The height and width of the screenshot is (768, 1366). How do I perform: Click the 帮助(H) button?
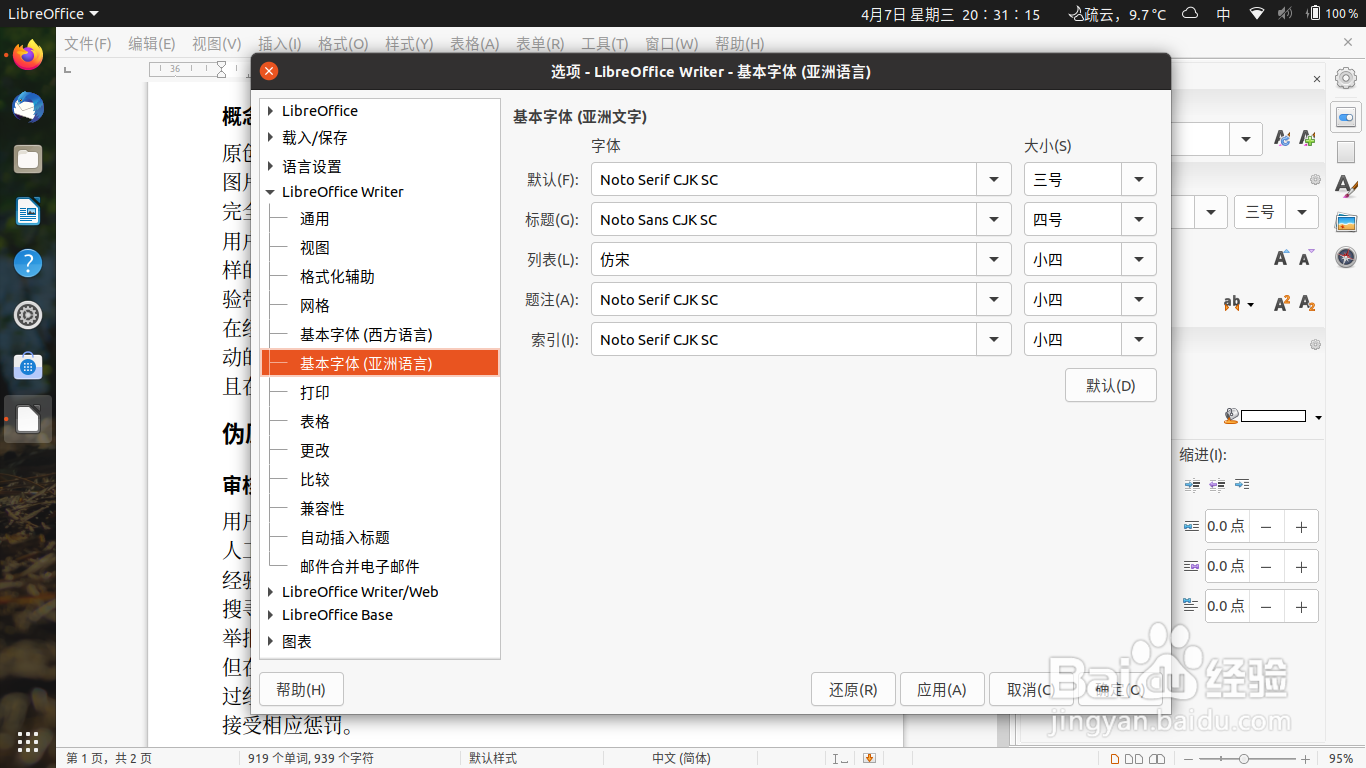[x=301, y=690]
